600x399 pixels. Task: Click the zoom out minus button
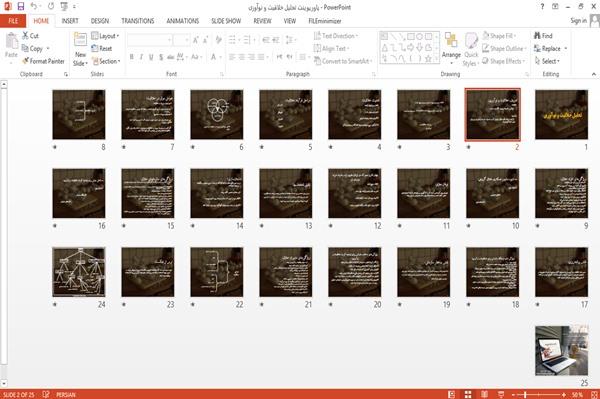coord(514,394)
